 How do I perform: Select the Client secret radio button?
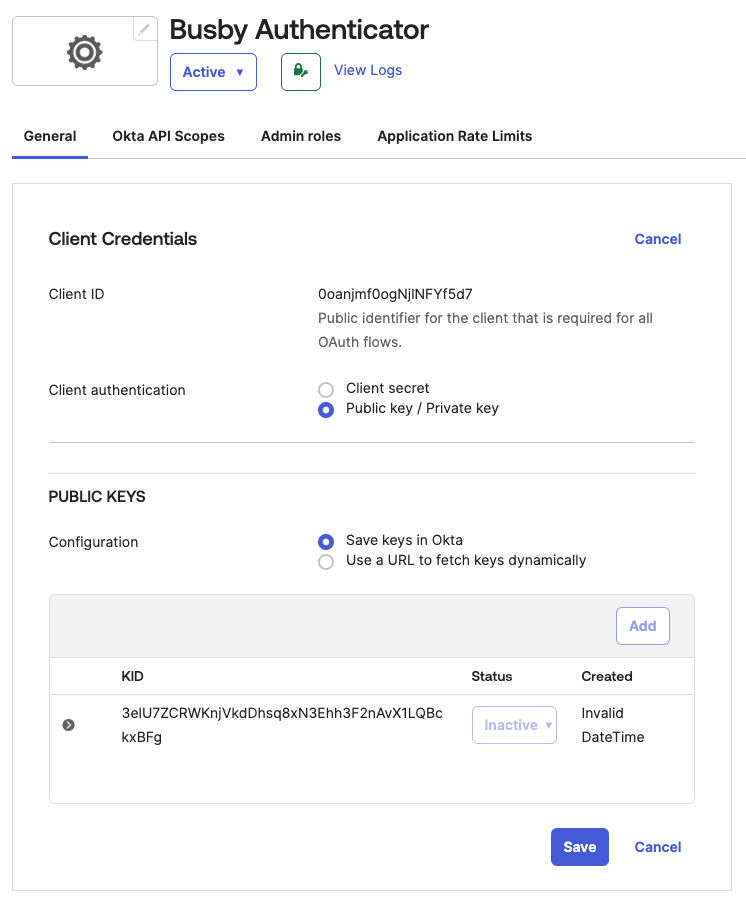click(x=326, y=390)
